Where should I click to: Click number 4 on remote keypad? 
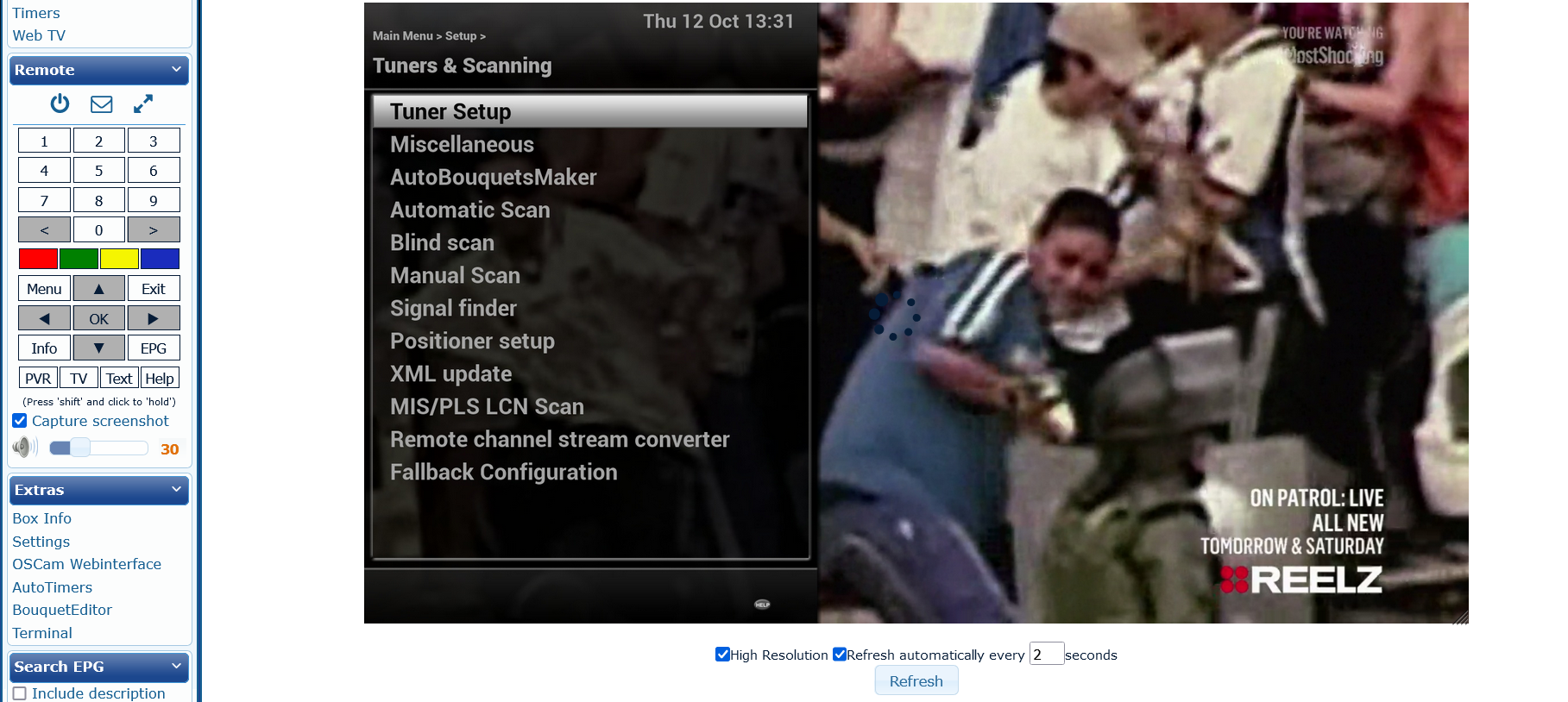(x=44, y=170)
